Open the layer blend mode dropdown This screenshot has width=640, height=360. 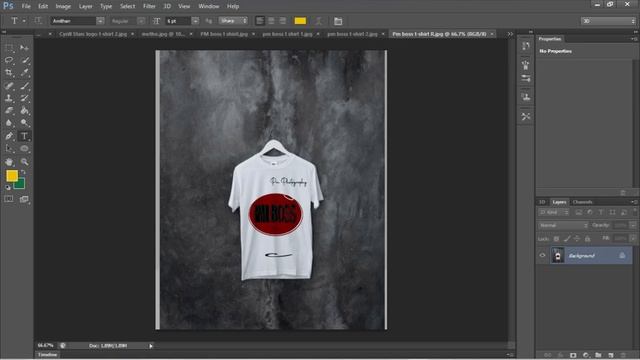[563, 225]
